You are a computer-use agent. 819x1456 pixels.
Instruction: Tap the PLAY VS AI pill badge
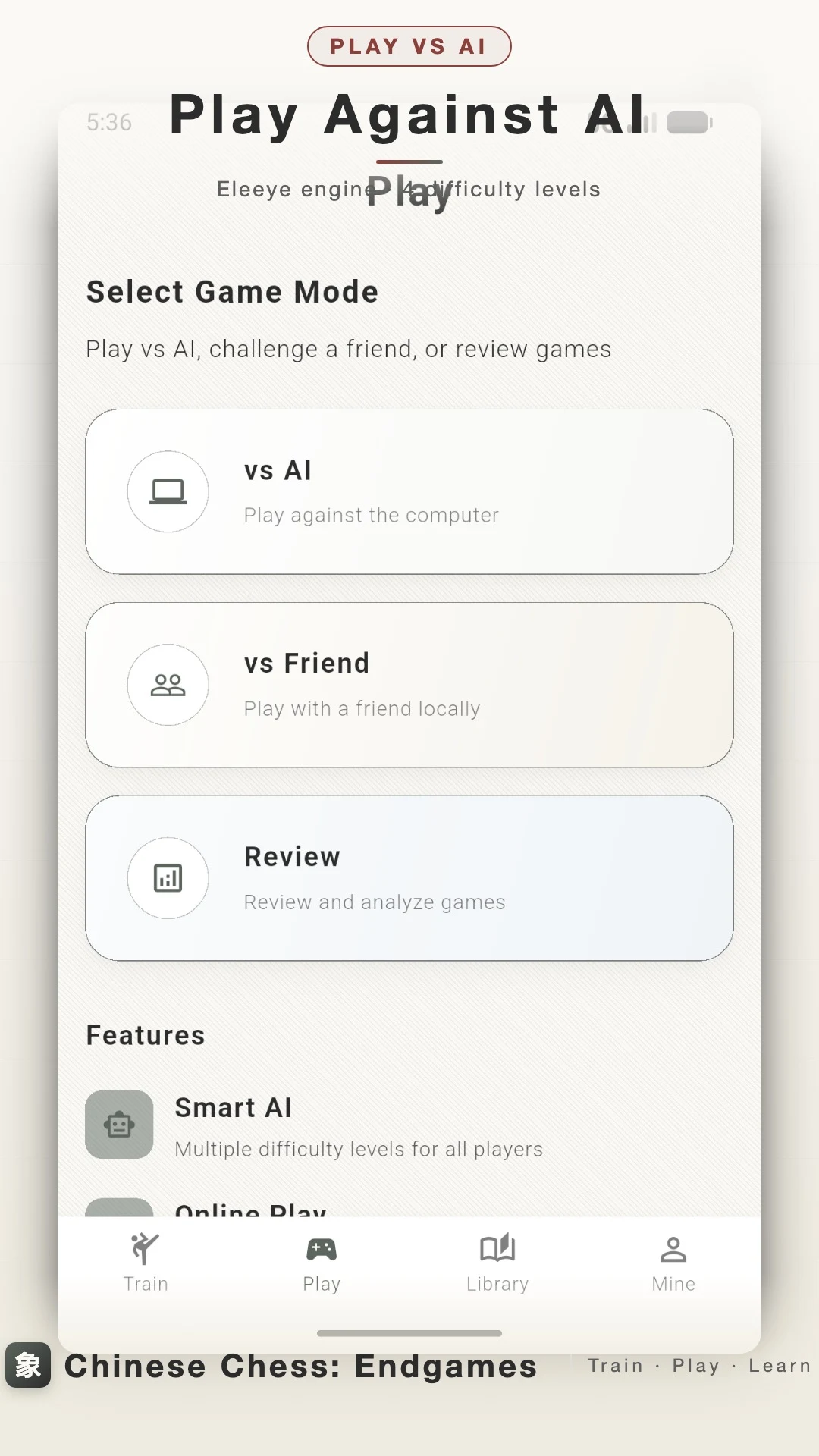pyautogui.click(x=409, y=46)
